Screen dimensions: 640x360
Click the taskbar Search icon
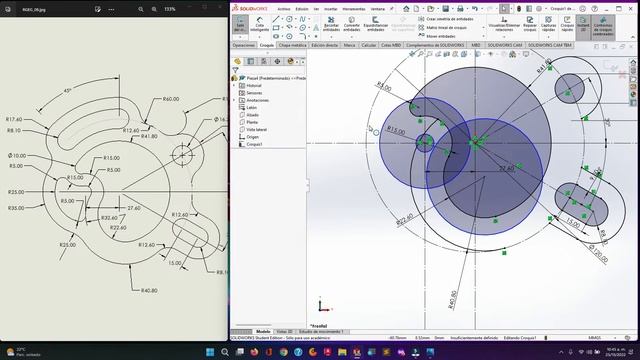pyautogui.click(x=225, y=352)
